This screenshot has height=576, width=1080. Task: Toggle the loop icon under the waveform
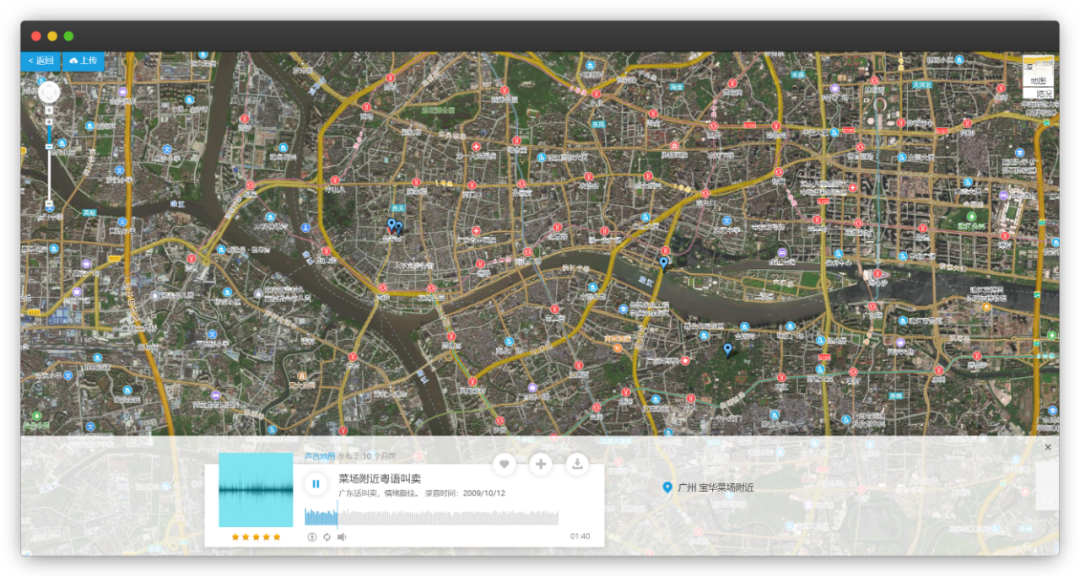click(x=326, y=537)
